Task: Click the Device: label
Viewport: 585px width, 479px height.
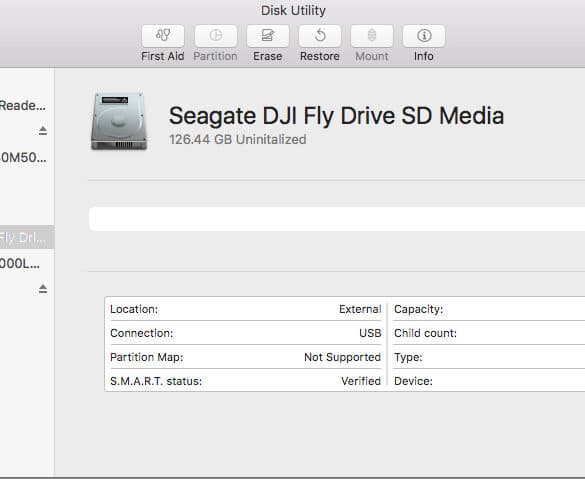Action: 413,381
